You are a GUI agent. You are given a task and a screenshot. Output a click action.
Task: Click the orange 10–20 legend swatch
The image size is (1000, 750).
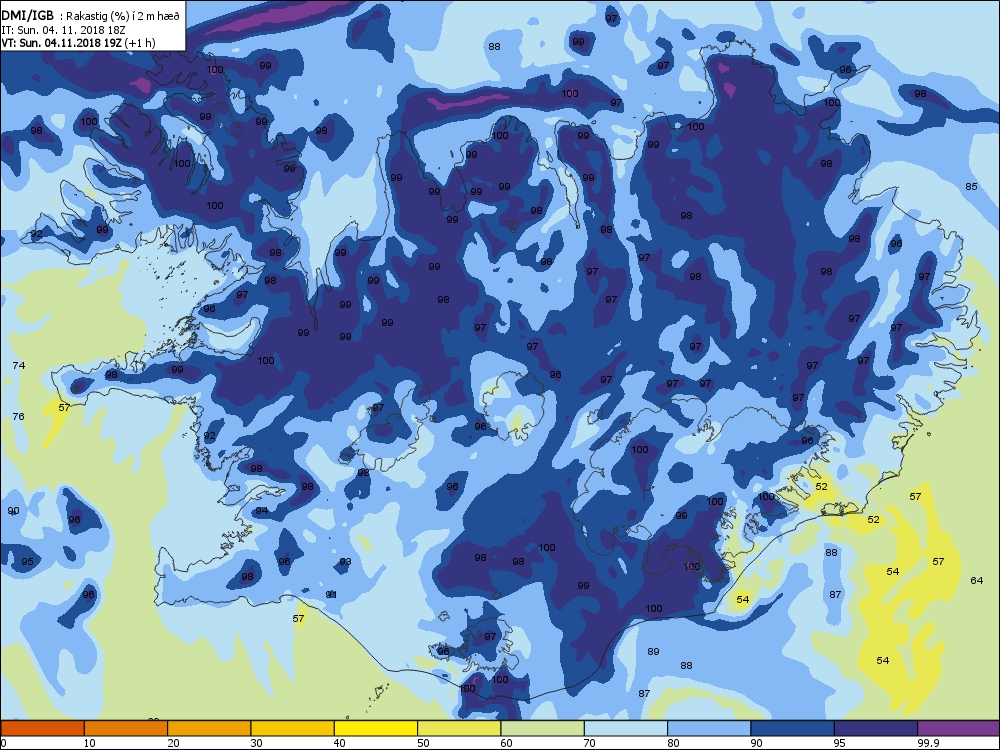click(126, 728)
